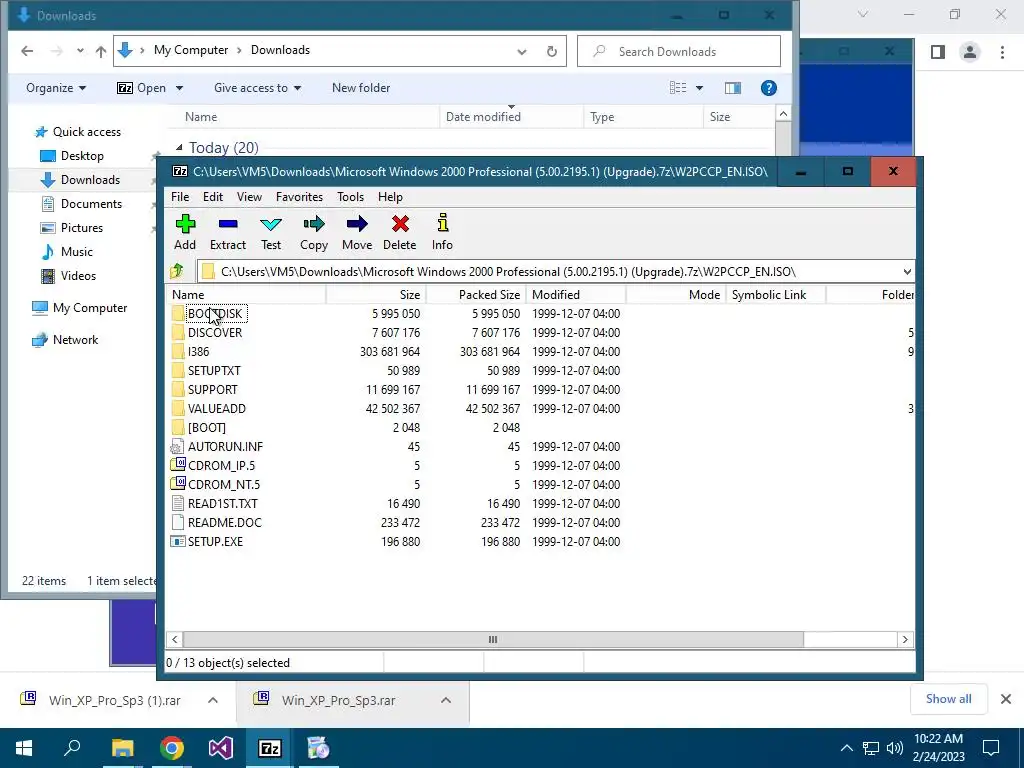The height and width of the screenshot is (768, 1024).
Task: Sort by Packed Size column
Action: (476, 295)
